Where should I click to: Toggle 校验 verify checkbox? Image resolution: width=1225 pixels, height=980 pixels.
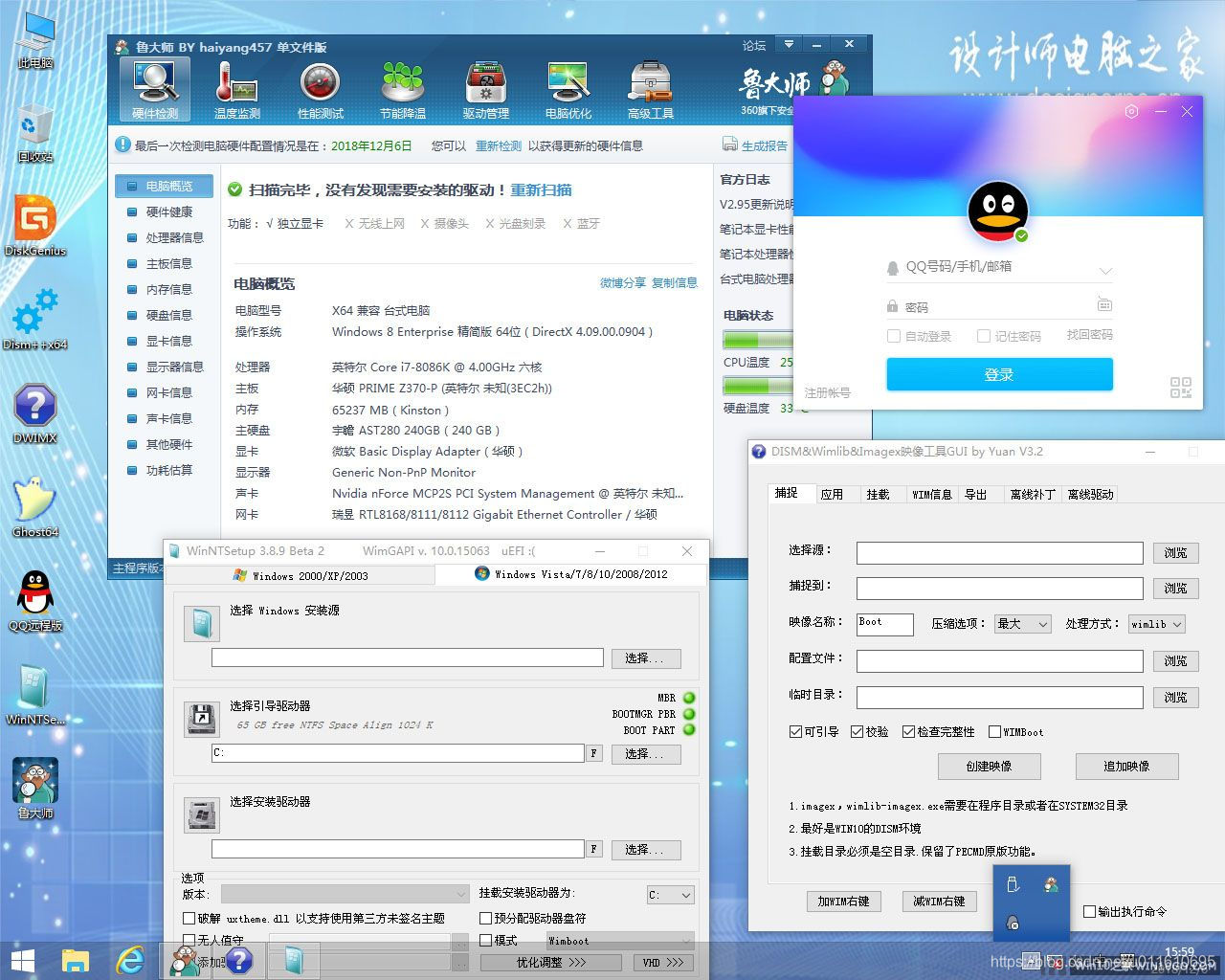pyautogui.click(x=857, y=731)
